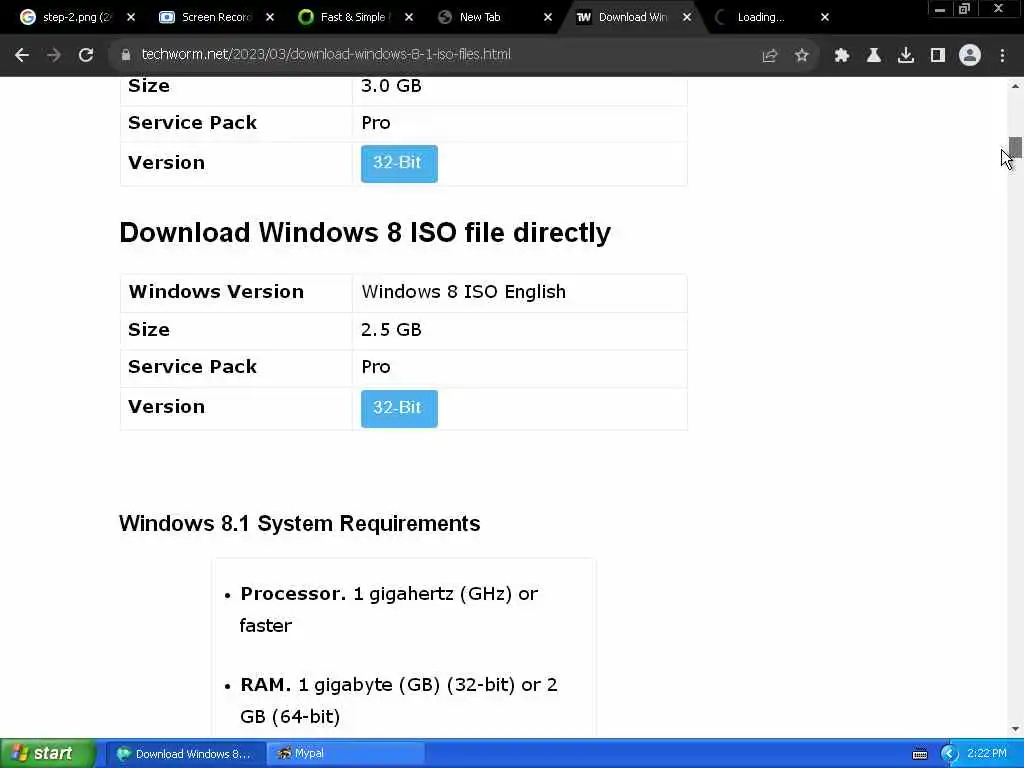This screenshot has width=1024, height=768.
Task: Click 'Download Windows 8 ISO file directly' heading
Action: [365, 232]
